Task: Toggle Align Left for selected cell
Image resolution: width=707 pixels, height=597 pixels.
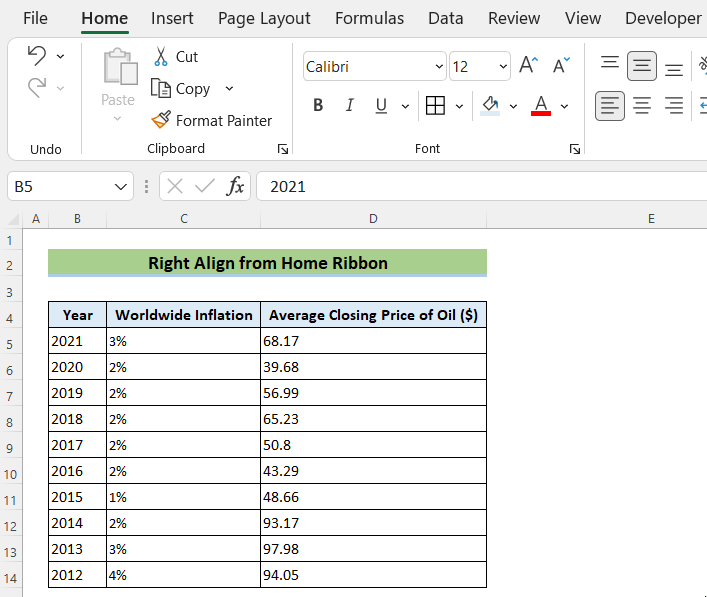Action: click(609, 105)
